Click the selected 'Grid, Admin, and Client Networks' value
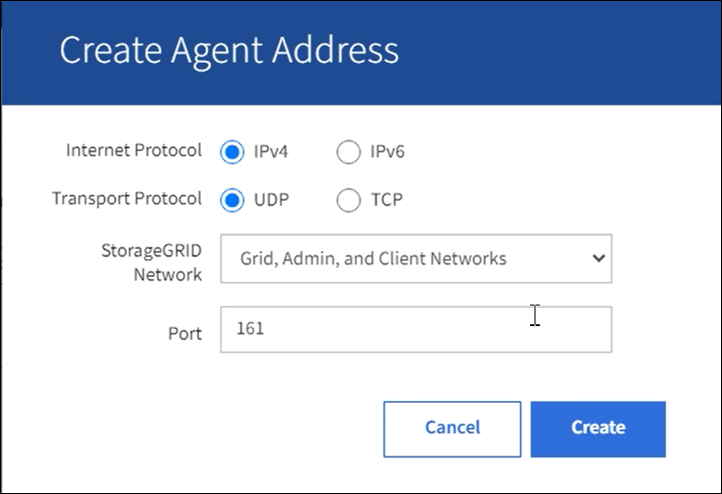Screen dimensions: 722x494 (x=373, y=259)
